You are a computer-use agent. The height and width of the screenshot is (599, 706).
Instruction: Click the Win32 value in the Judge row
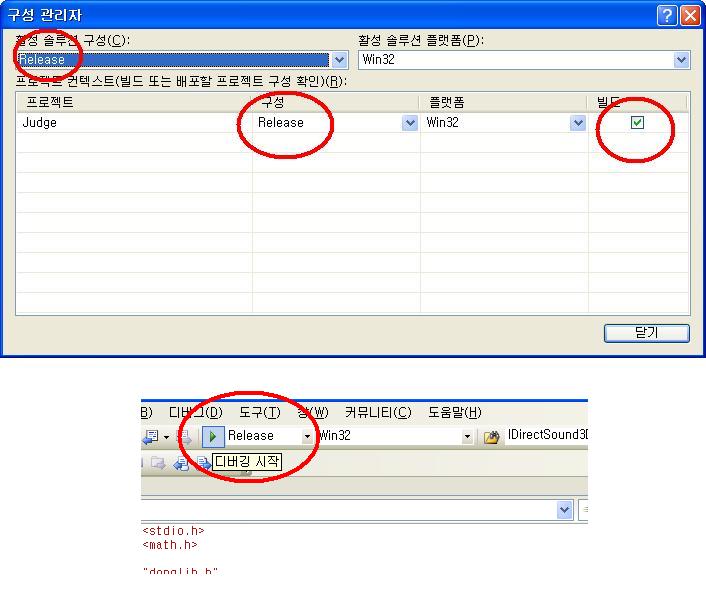point(442,123)
